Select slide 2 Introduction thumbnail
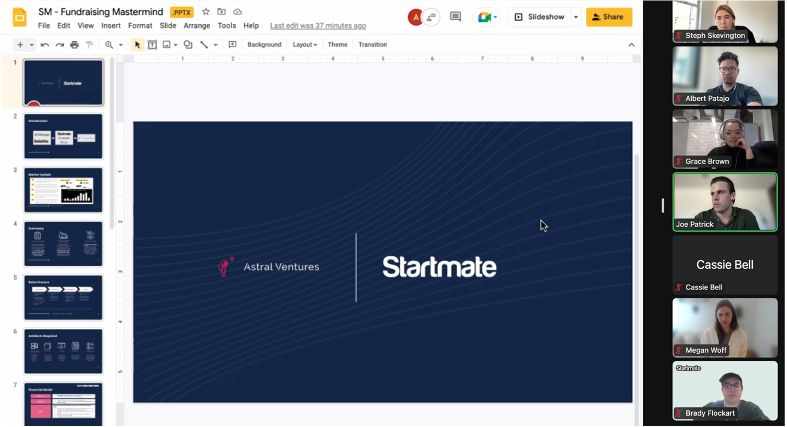The width and height of the screenshot is (787, 427). (63, 136)
